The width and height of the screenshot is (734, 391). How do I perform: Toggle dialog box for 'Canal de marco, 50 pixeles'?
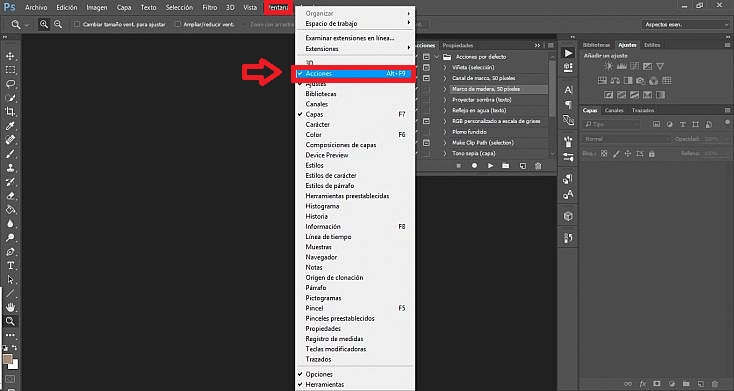426,78
